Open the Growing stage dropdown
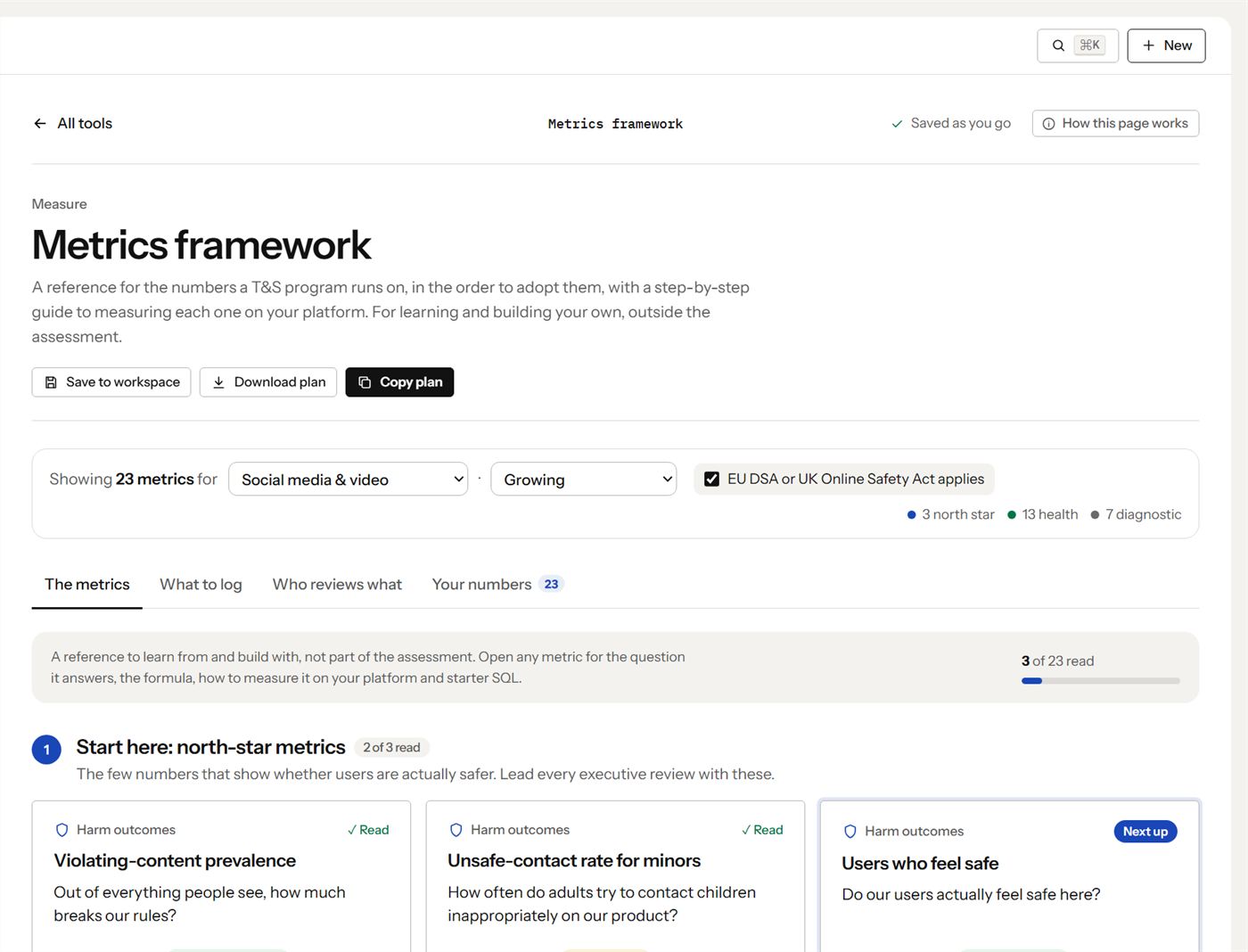Image resolution: width=1248 pixels, height=952 pixels. 584,480
